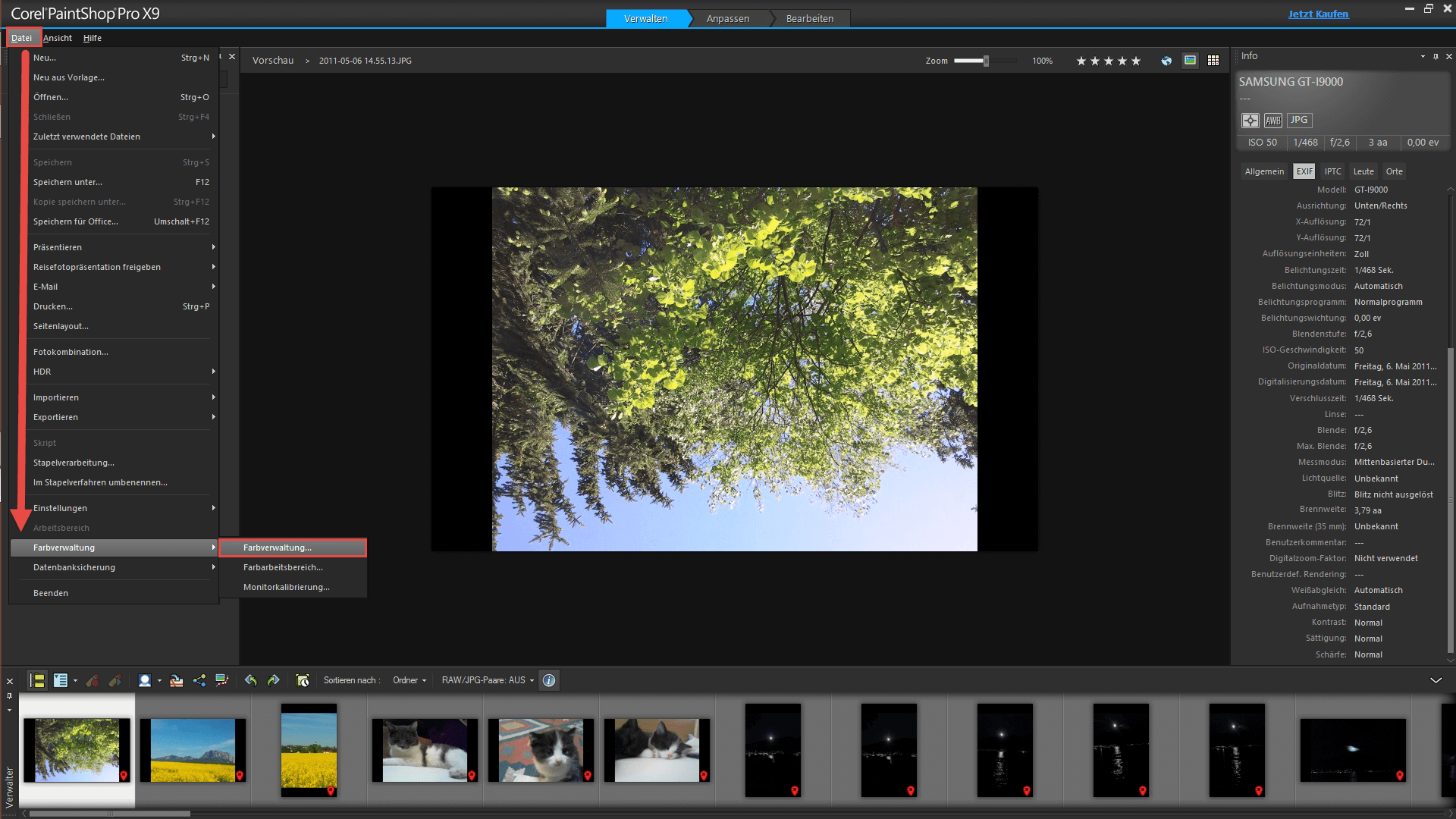
Task: Open the RAW/JPG-Paare: AUS dropdown
Action: 488,680
